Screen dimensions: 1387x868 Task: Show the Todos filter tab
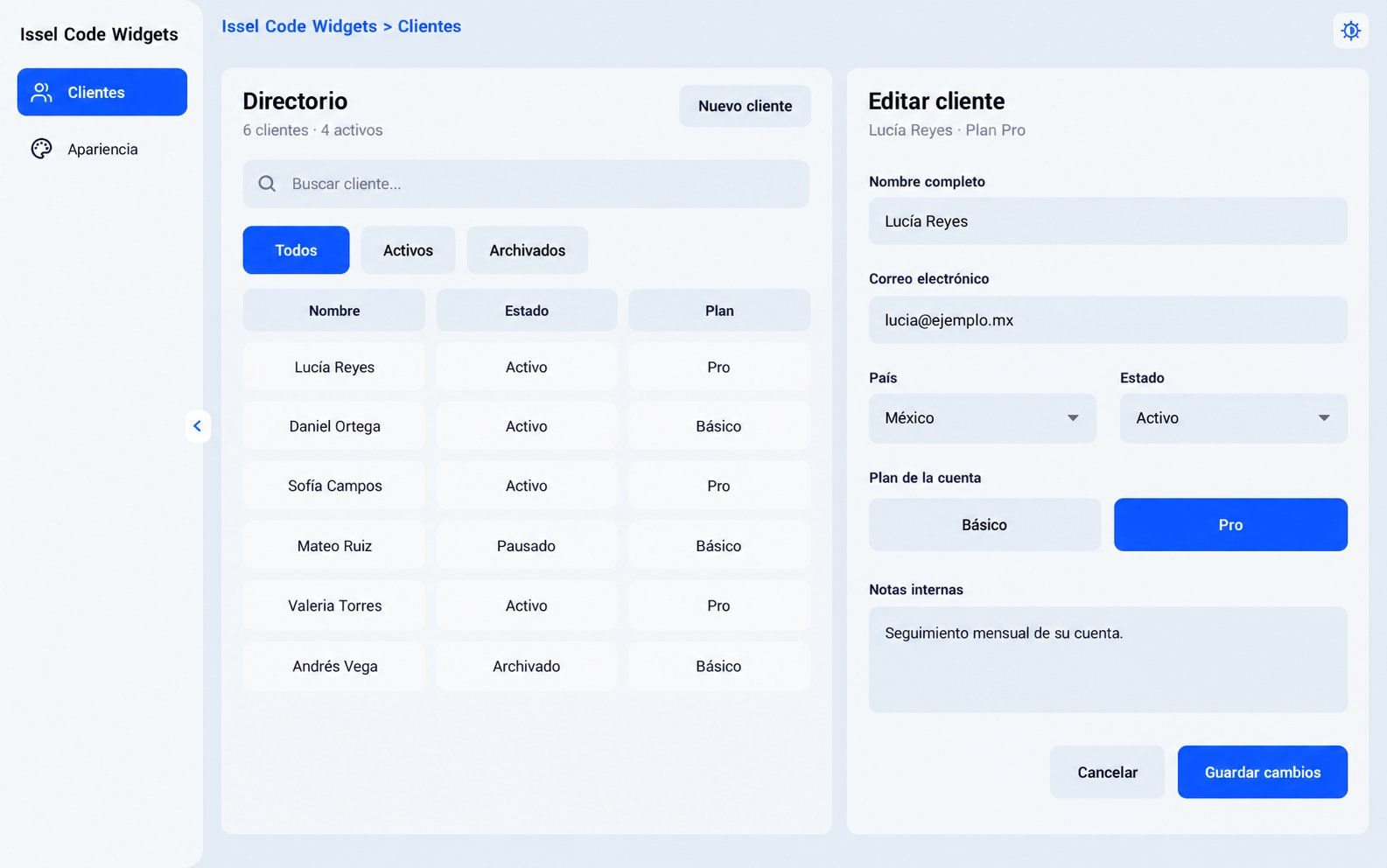pos(296,250)
